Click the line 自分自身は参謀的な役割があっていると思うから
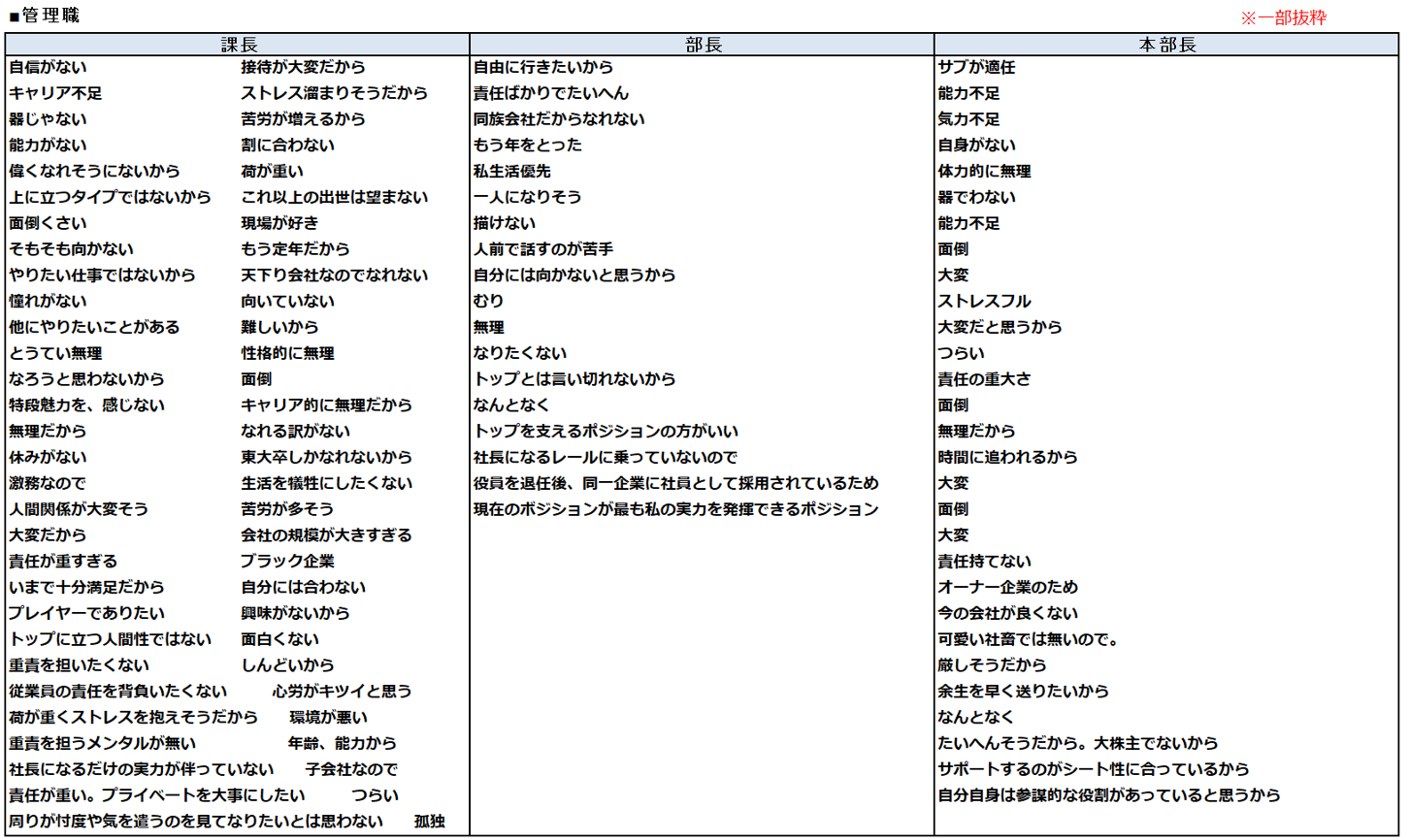Screen dimensions: 1410x840 [1109, 795]
